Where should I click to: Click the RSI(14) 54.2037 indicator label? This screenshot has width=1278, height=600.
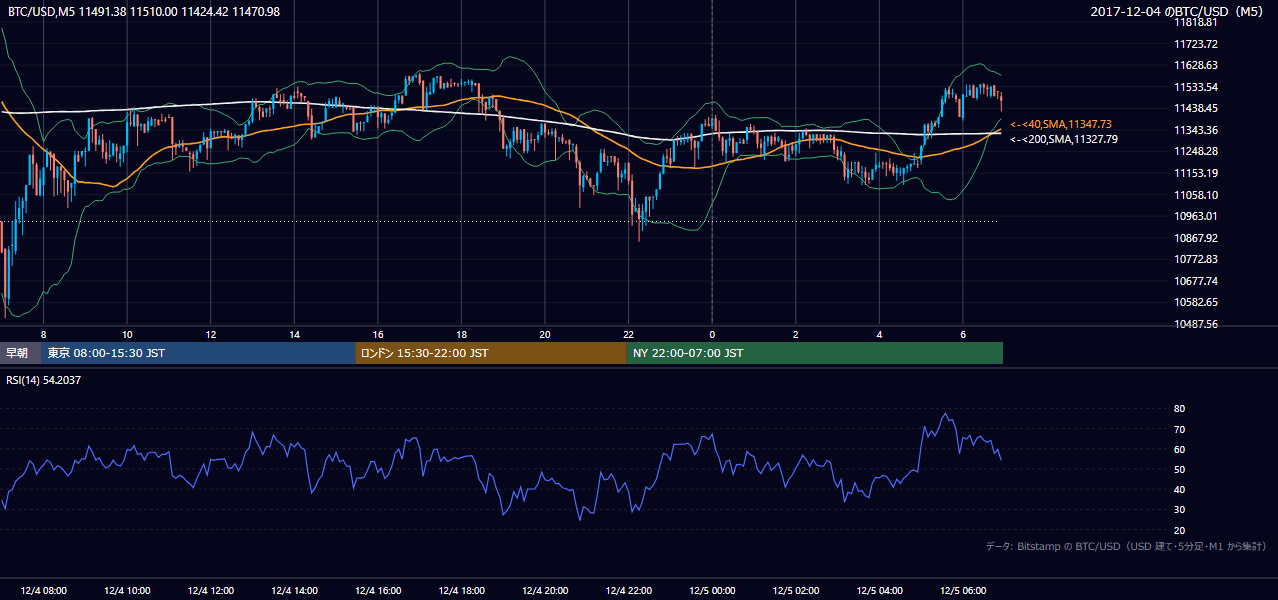(x=44, y=380)
